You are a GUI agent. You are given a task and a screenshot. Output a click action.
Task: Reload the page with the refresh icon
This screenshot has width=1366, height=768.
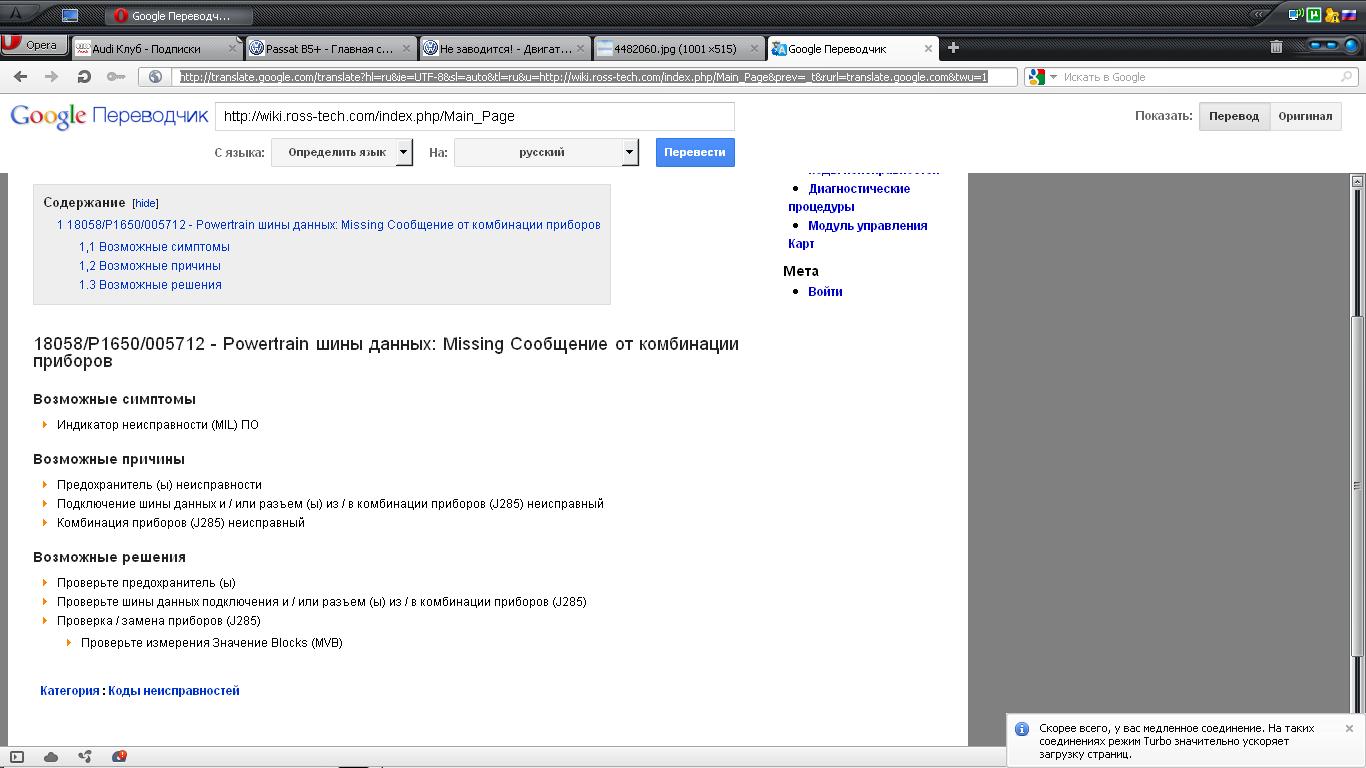tap(84, 77)
